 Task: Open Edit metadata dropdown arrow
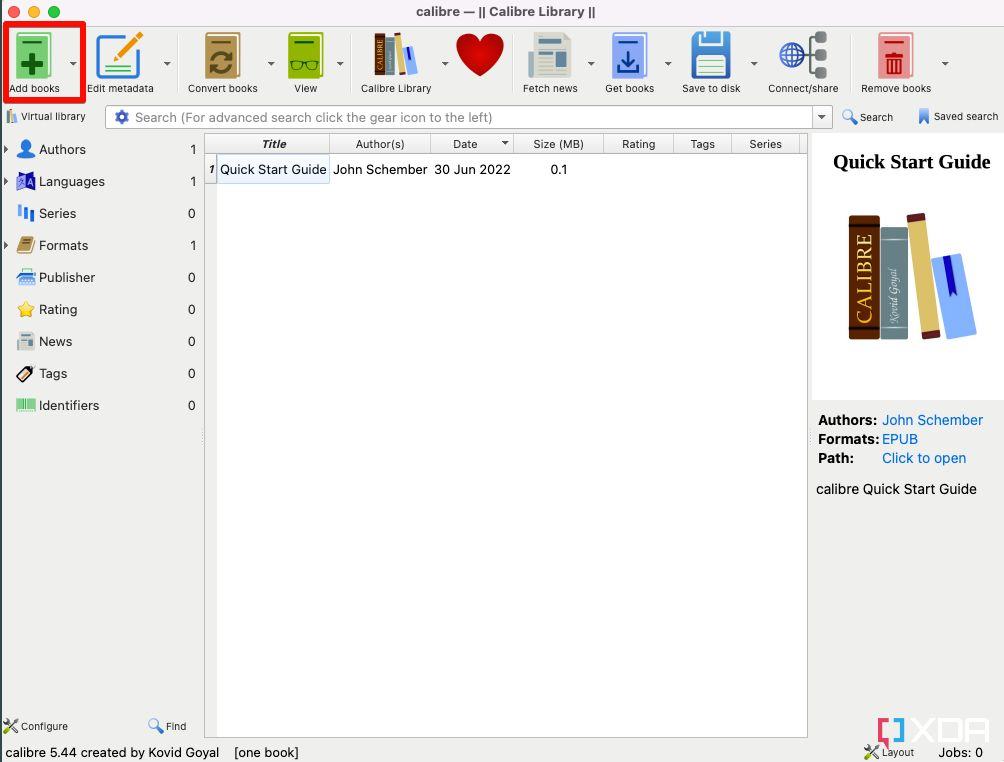167,63
